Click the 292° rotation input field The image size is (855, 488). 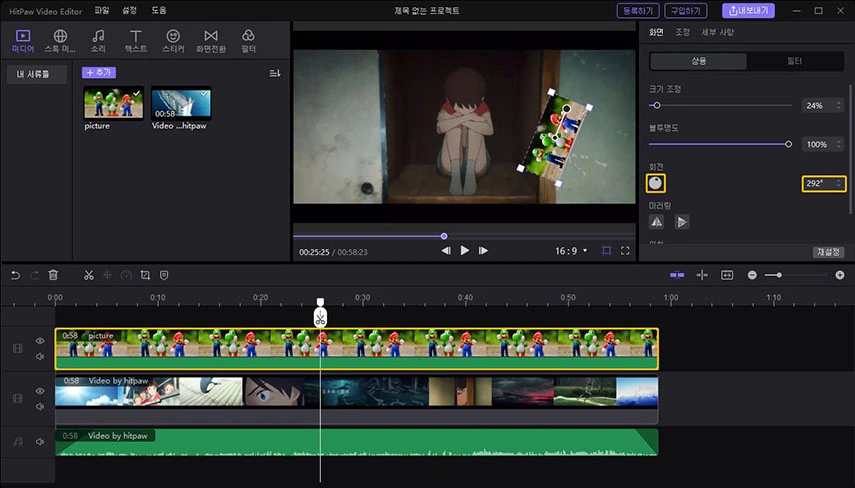824,183
